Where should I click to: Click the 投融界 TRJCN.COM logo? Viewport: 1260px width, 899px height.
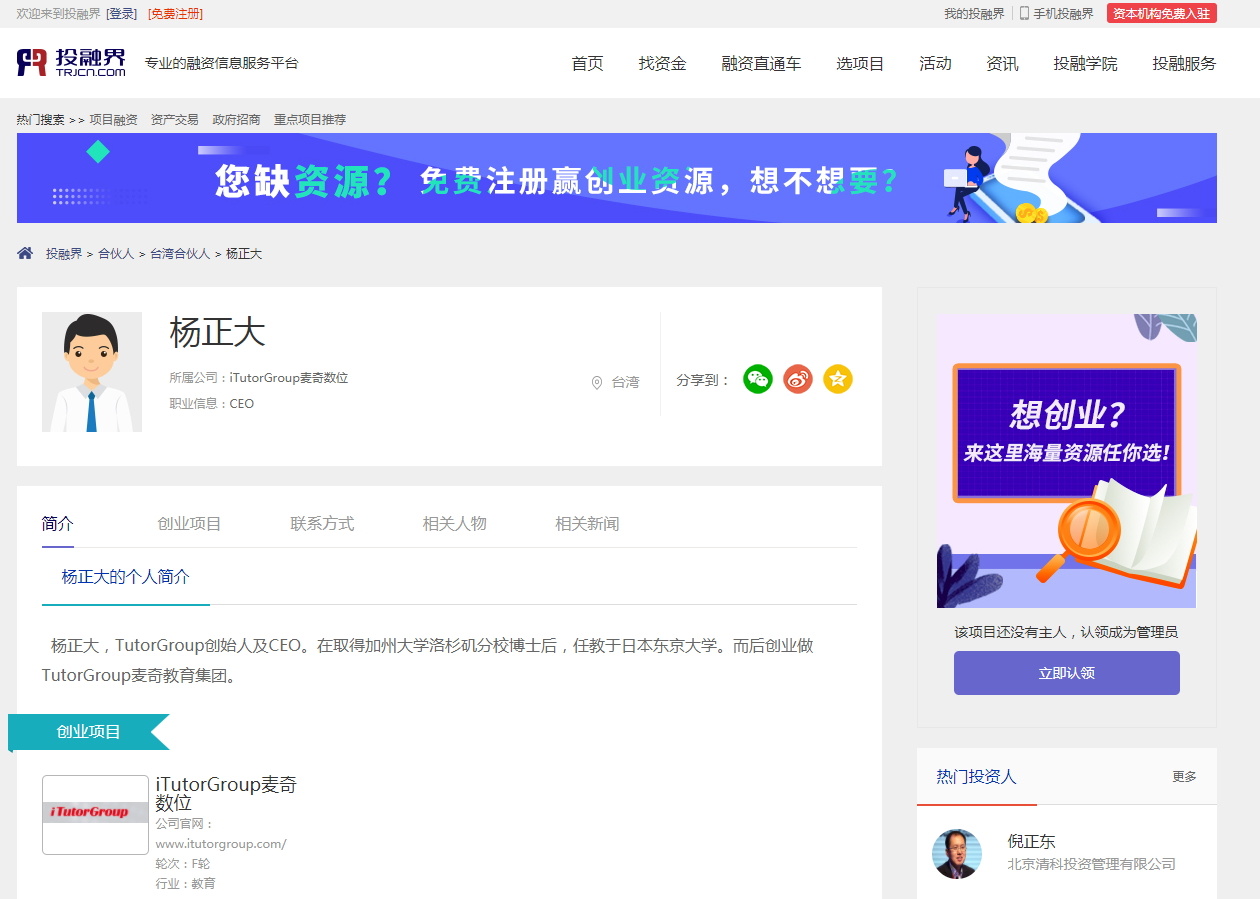(x=72, y=63)
